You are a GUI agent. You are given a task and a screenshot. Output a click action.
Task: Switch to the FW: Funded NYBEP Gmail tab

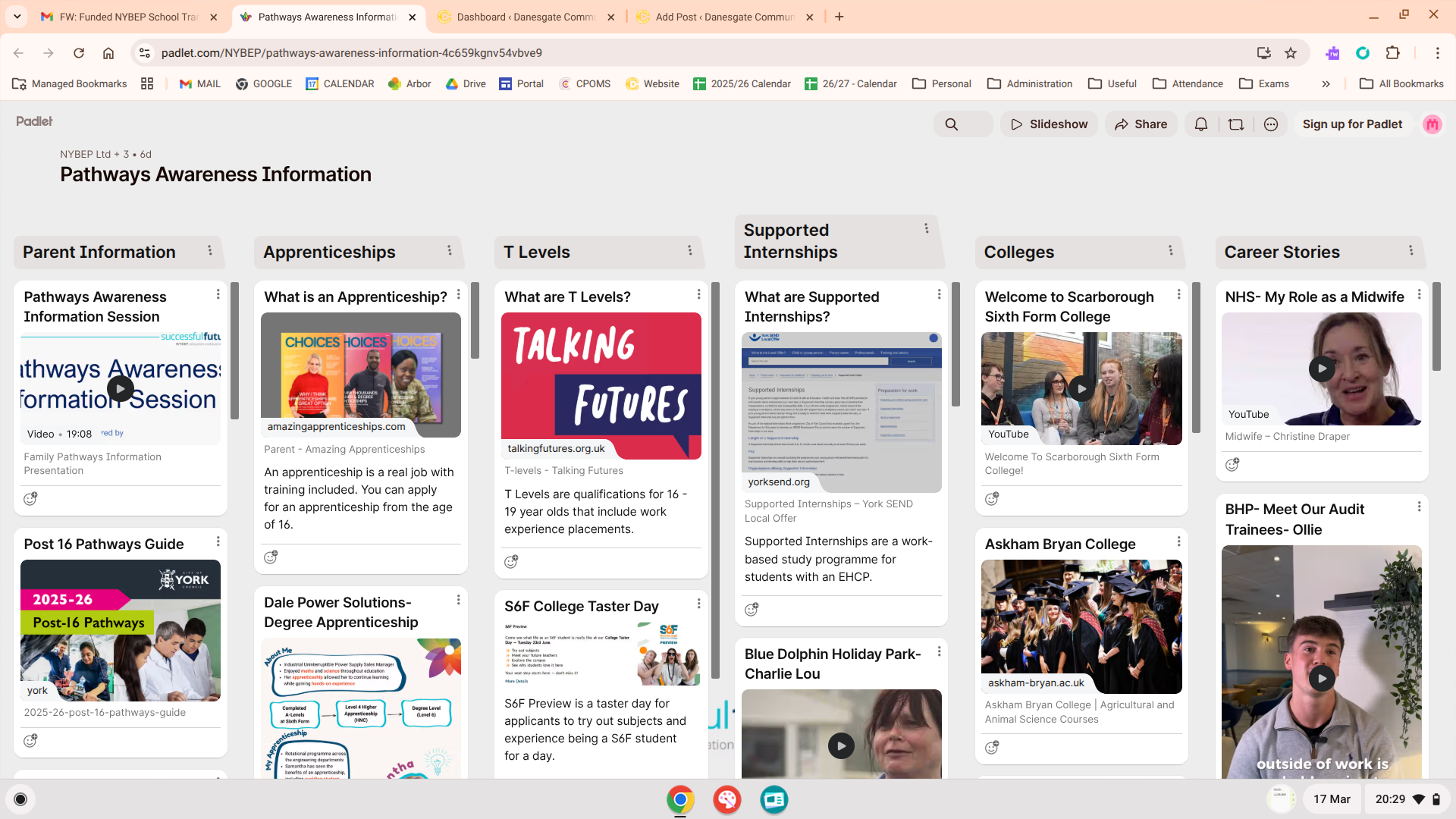click(x=129, y=17)
